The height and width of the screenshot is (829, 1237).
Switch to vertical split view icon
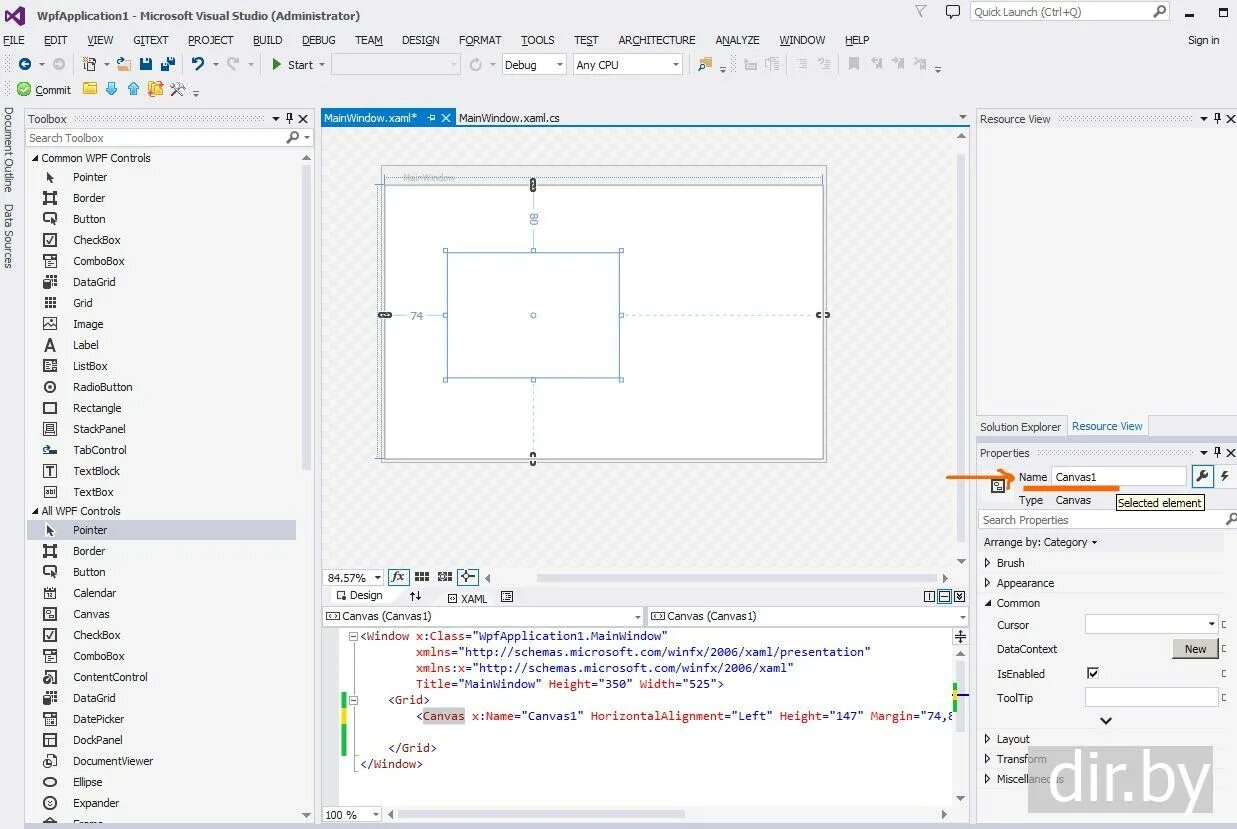point(929,597)
